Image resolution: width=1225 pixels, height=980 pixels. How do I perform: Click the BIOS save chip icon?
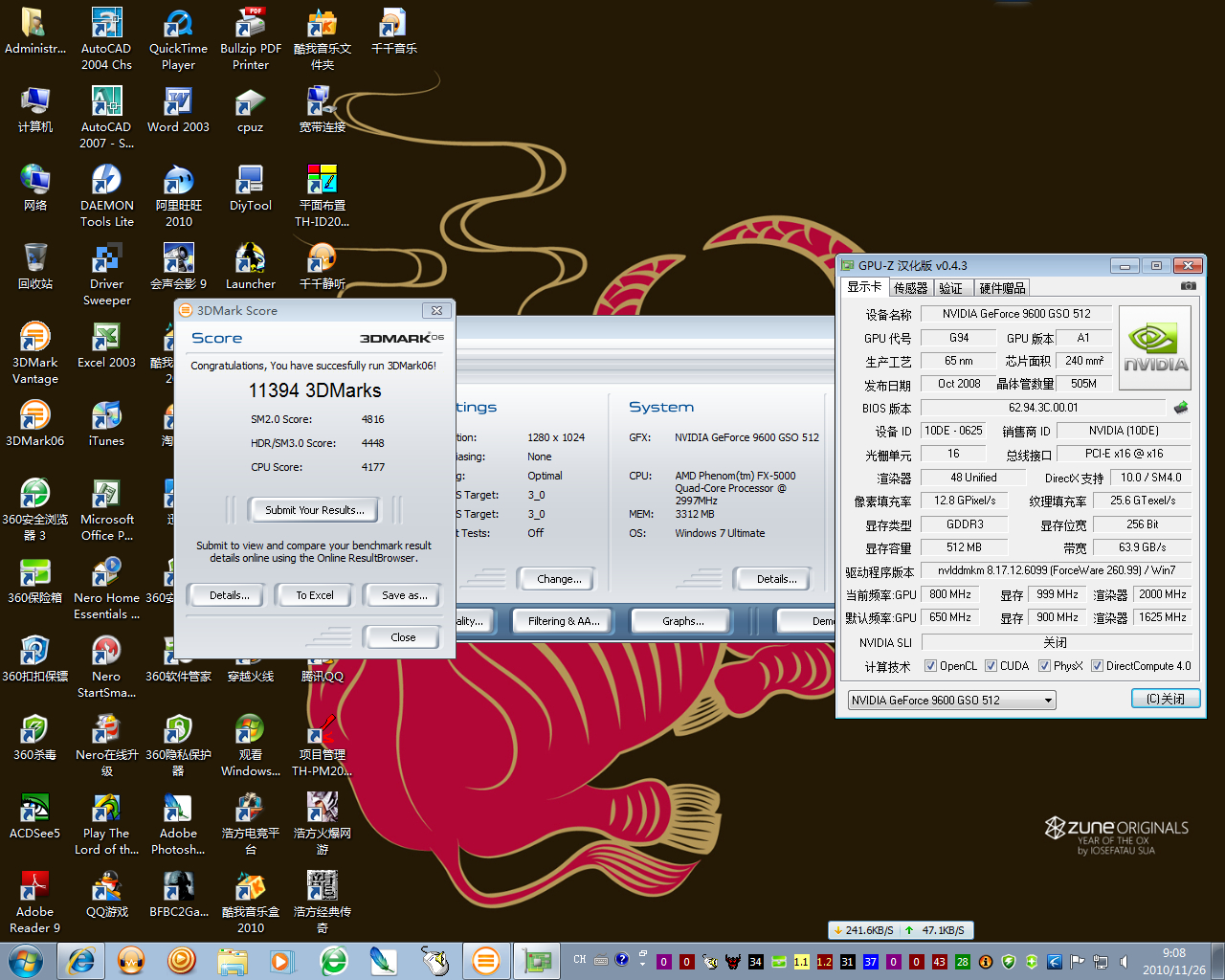1181,408
